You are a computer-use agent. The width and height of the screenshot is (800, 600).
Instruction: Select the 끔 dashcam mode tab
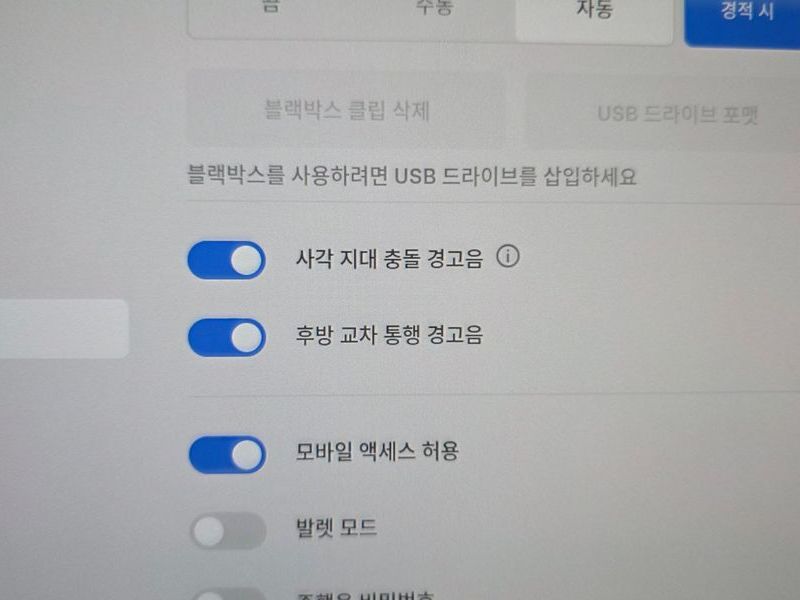(x=271, y=7)
